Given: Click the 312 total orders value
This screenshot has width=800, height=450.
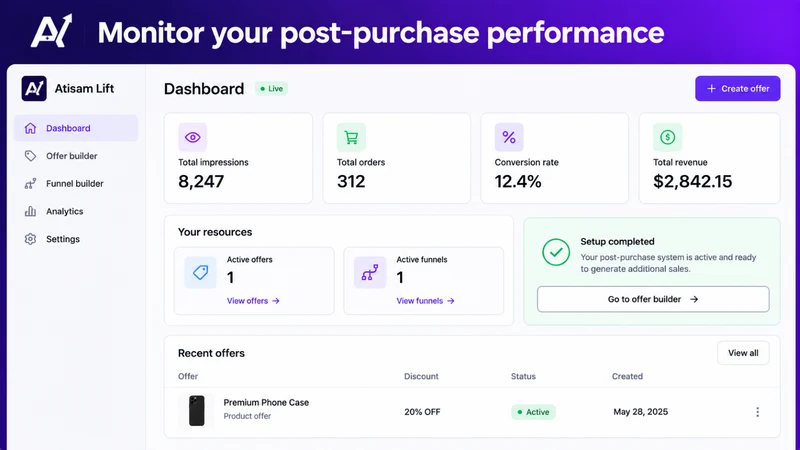Looking at the screenshot, I should click(x=351, y=182).
